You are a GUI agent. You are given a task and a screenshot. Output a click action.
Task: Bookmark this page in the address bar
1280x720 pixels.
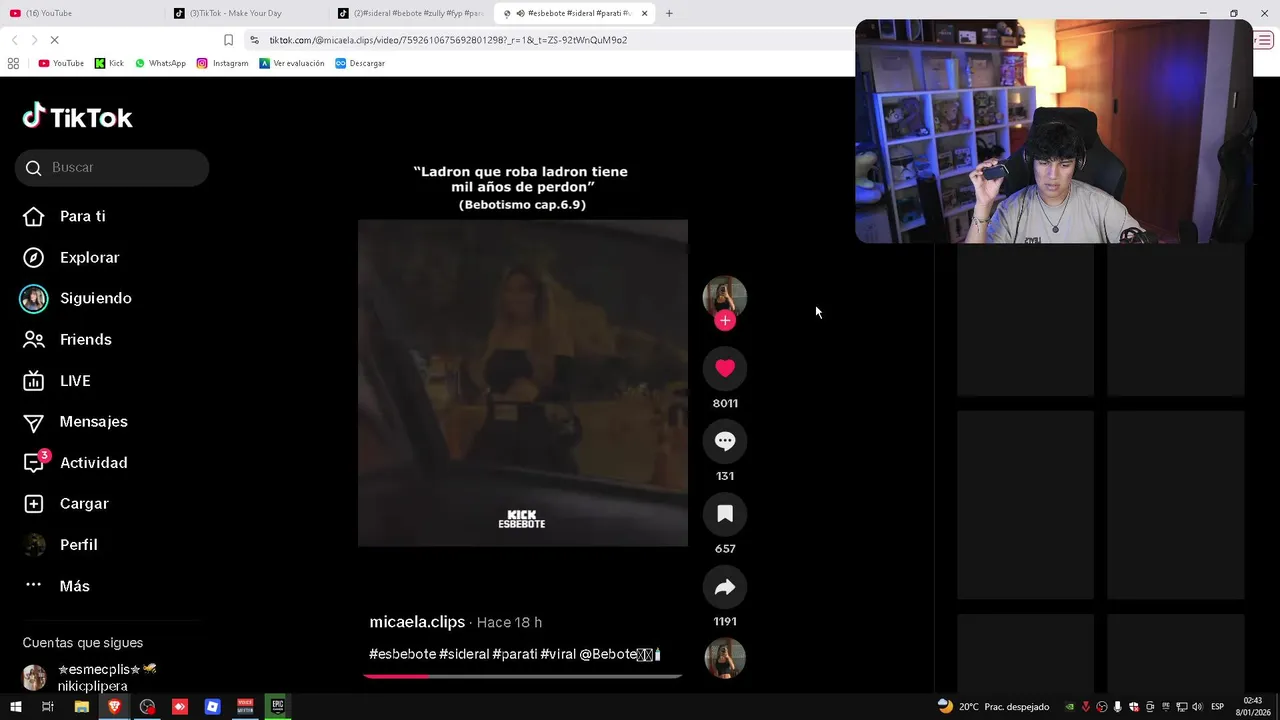(x=228, y=40)
